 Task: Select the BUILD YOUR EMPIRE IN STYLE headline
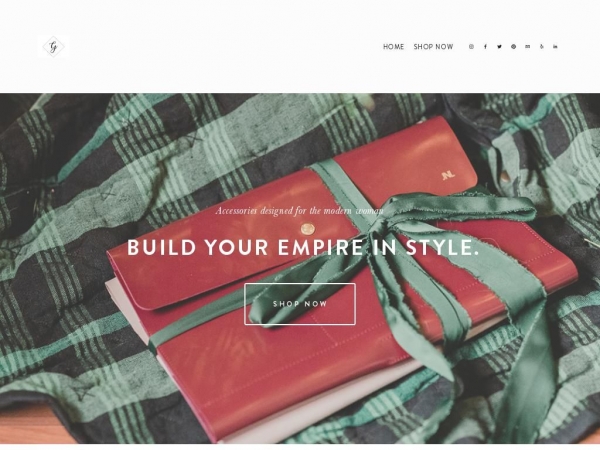point(303,247)
